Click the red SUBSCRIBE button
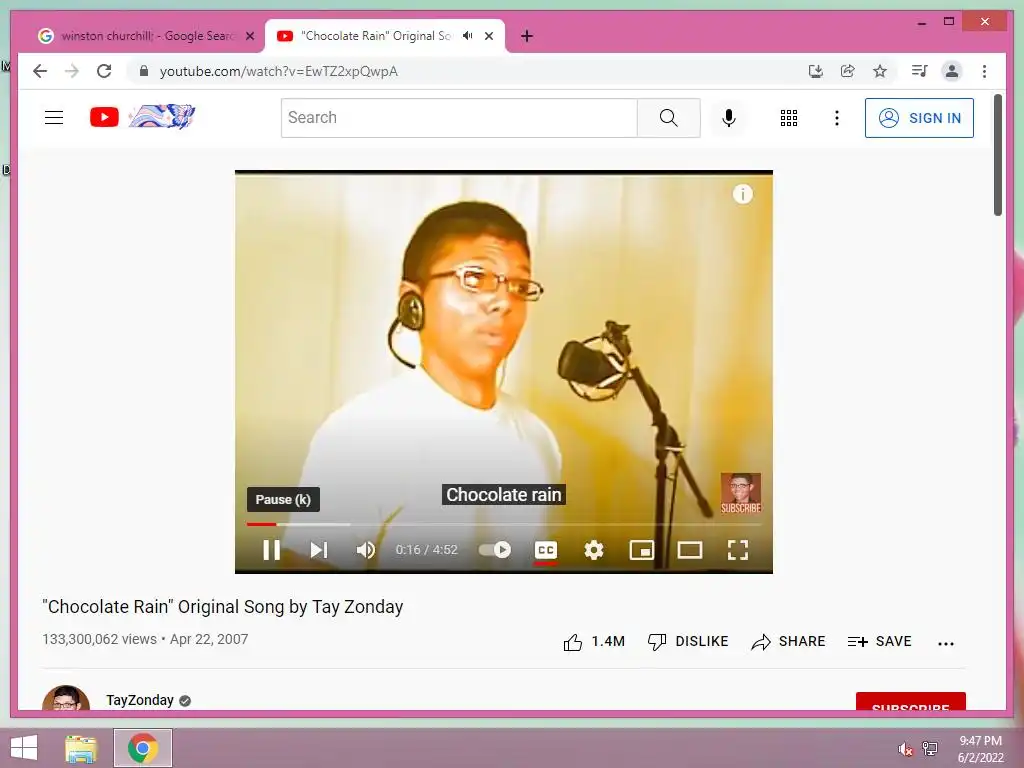The image size is (1024, 768). pos(910,702)
